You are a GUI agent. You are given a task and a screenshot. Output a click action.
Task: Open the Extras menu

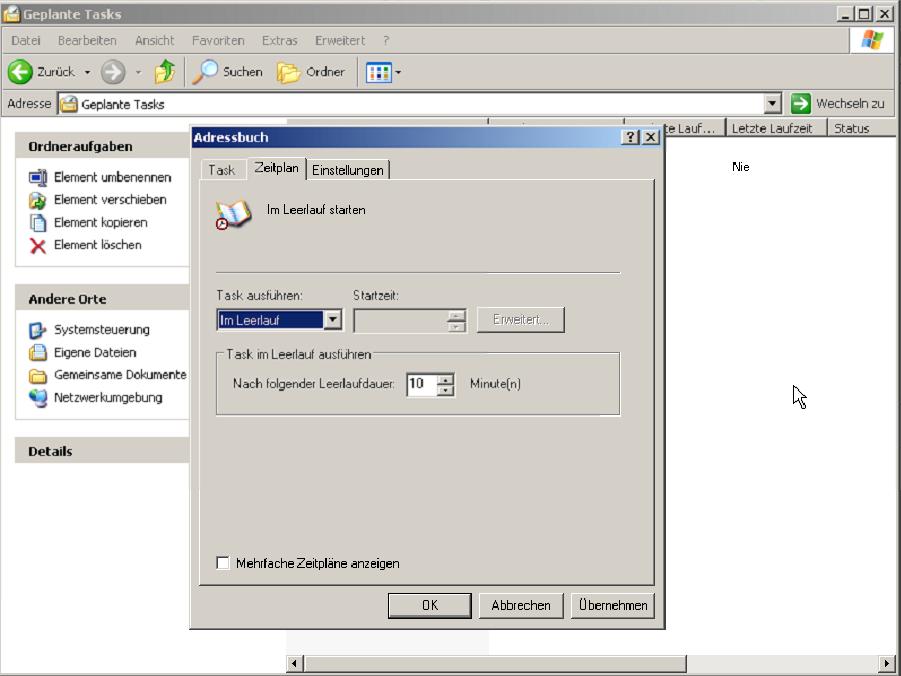[x=279, y=41]
